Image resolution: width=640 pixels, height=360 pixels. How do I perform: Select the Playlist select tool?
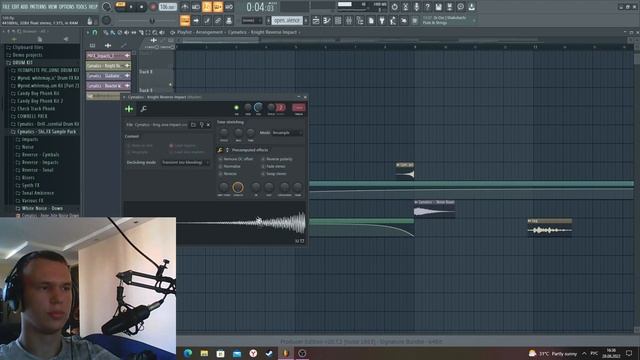tap(148, 32)
